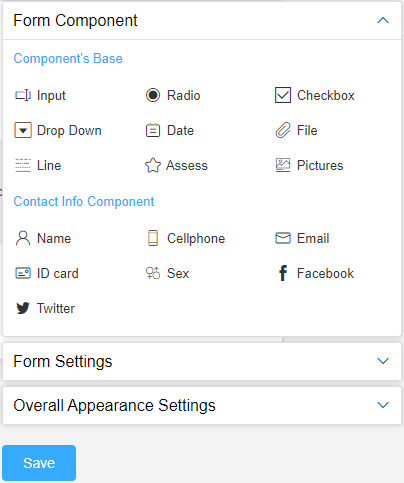
Task: Add the Name contact field
Action: click(43, 238)
